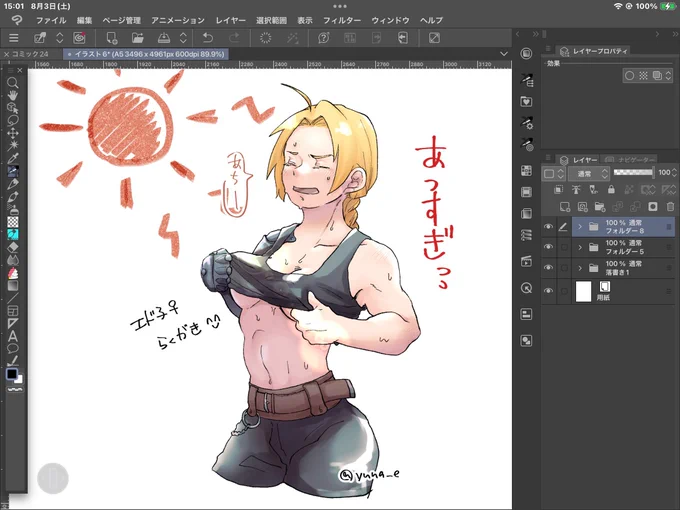Select the Eyedropper tool
680x510 pixels.
point(13,158)
